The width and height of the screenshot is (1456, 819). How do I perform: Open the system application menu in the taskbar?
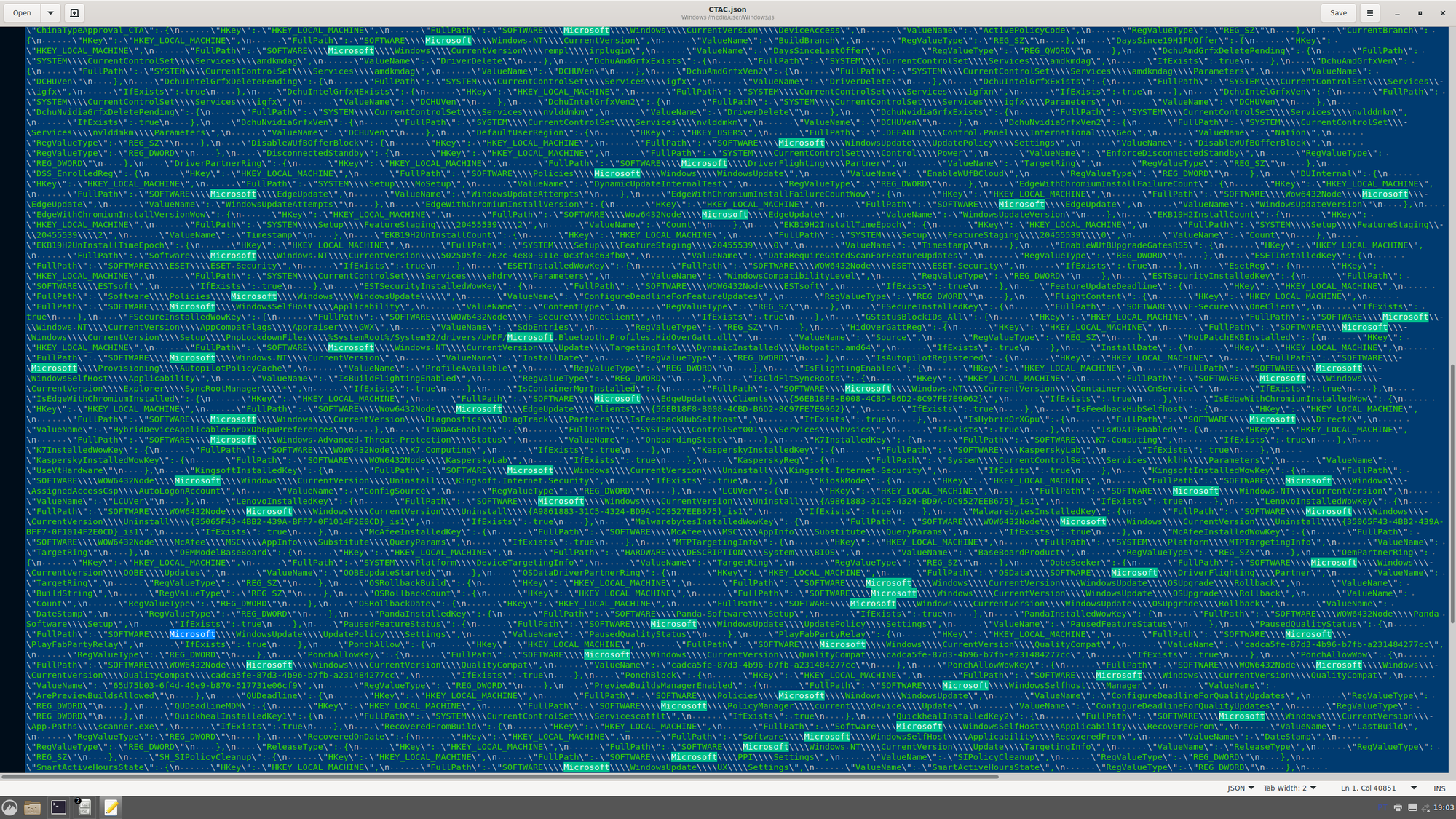tap(9, 807)
